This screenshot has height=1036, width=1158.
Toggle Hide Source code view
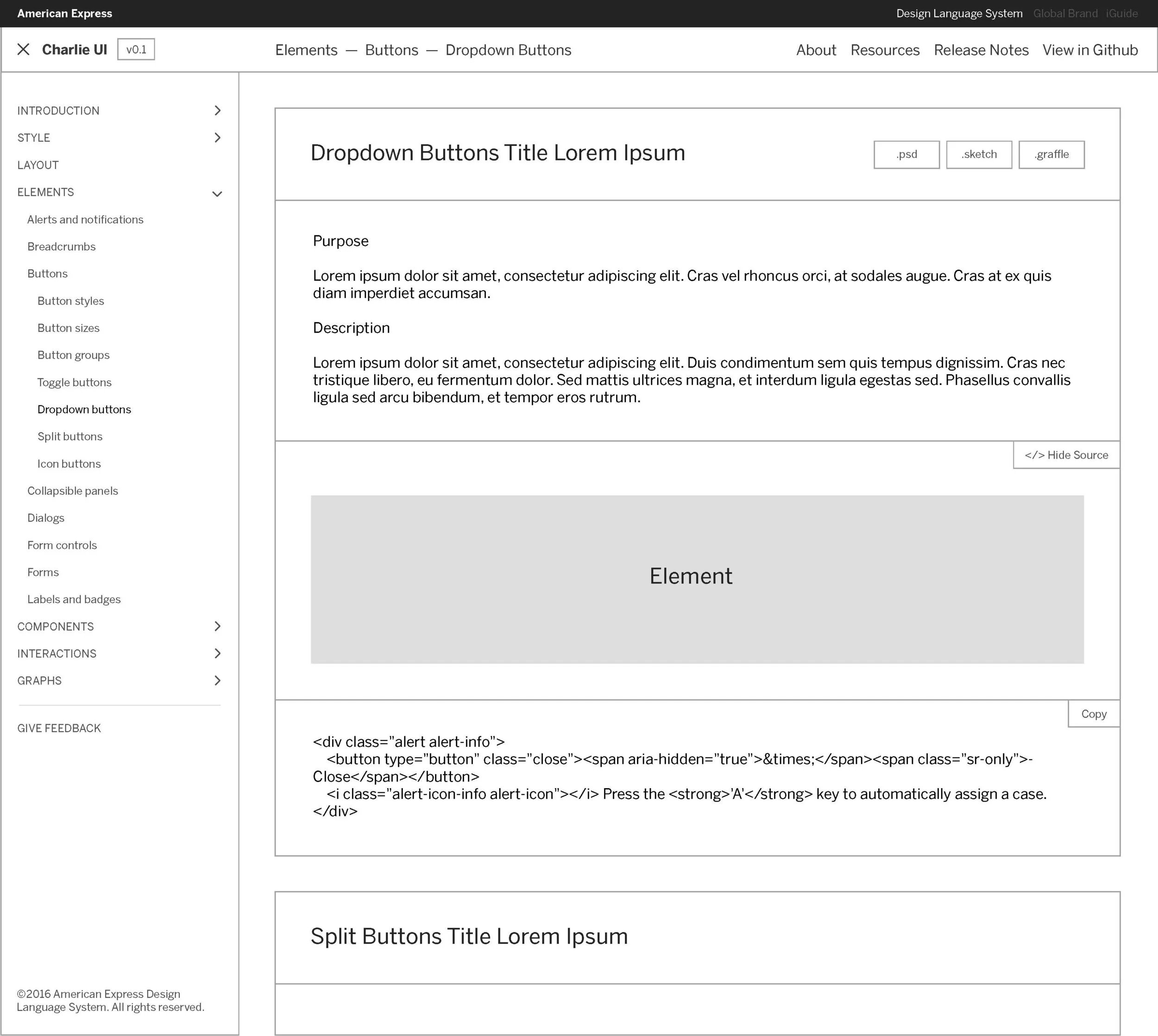point(1066,455)
